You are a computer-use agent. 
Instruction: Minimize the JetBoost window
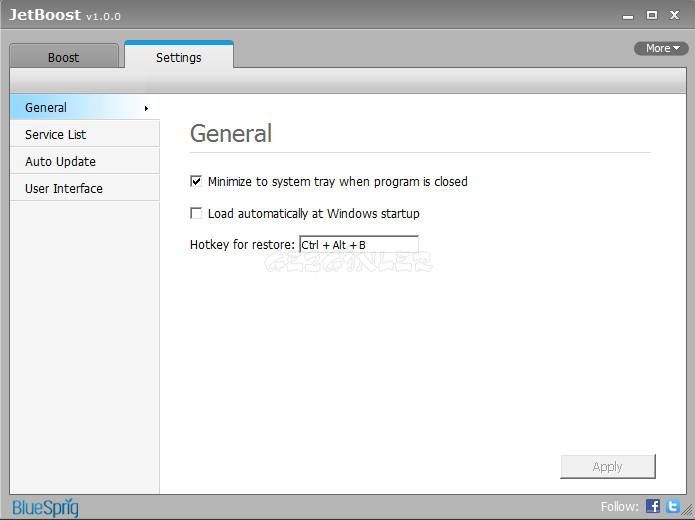(x=628, y=16)
